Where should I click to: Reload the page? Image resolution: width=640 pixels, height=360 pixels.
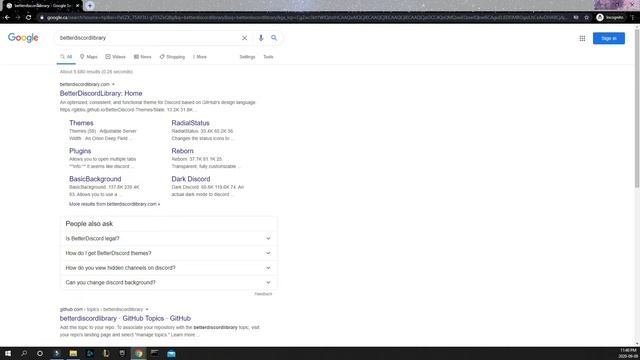tap(28, 18)
